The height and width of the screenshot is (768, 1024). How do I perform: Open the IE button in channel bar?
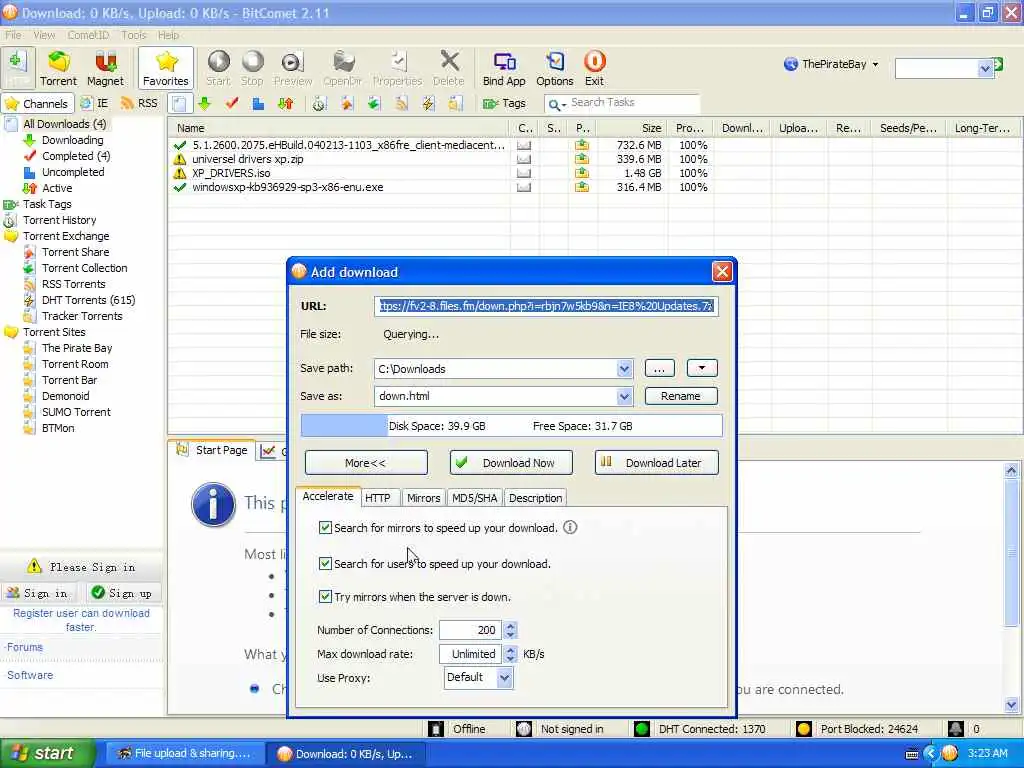(95, 103)
